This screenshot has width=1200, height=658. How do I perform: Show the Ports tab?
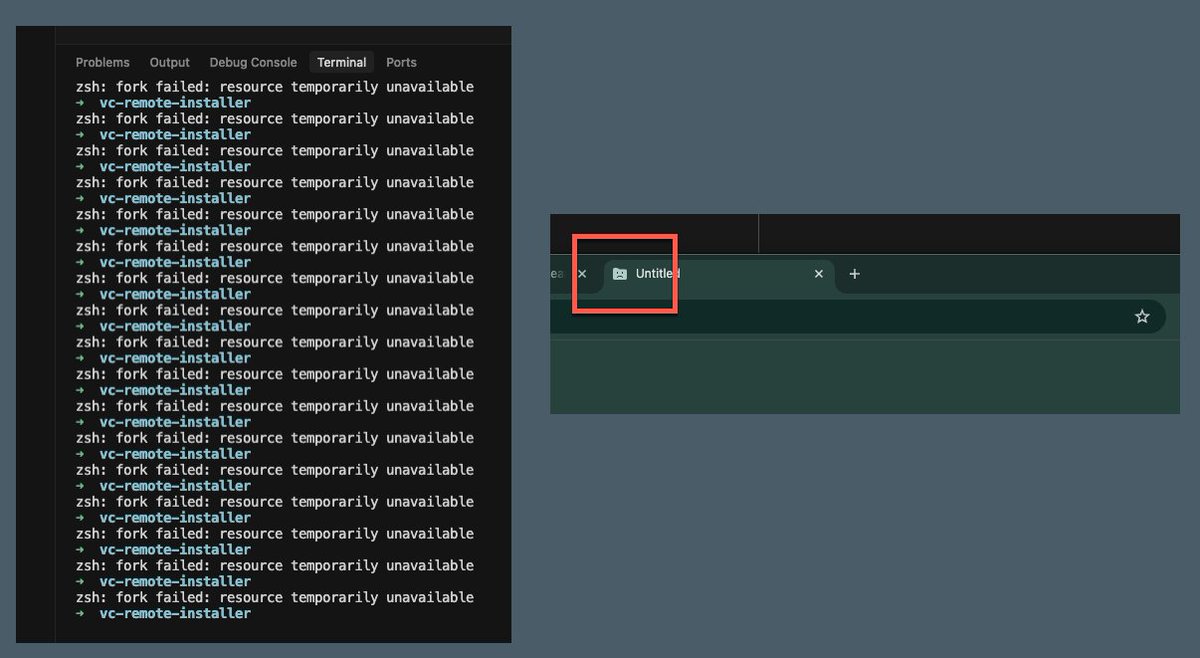[x=401, y=62]
